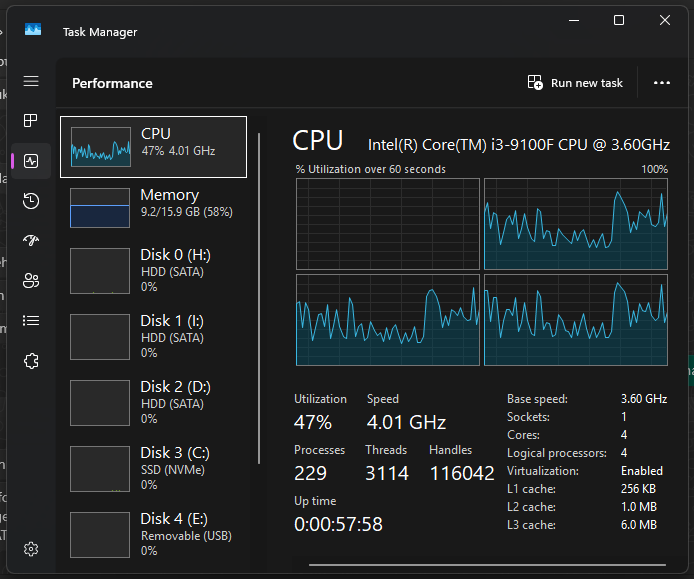
Task: Click the top-left CPU core graph
Action: [387, 224]
